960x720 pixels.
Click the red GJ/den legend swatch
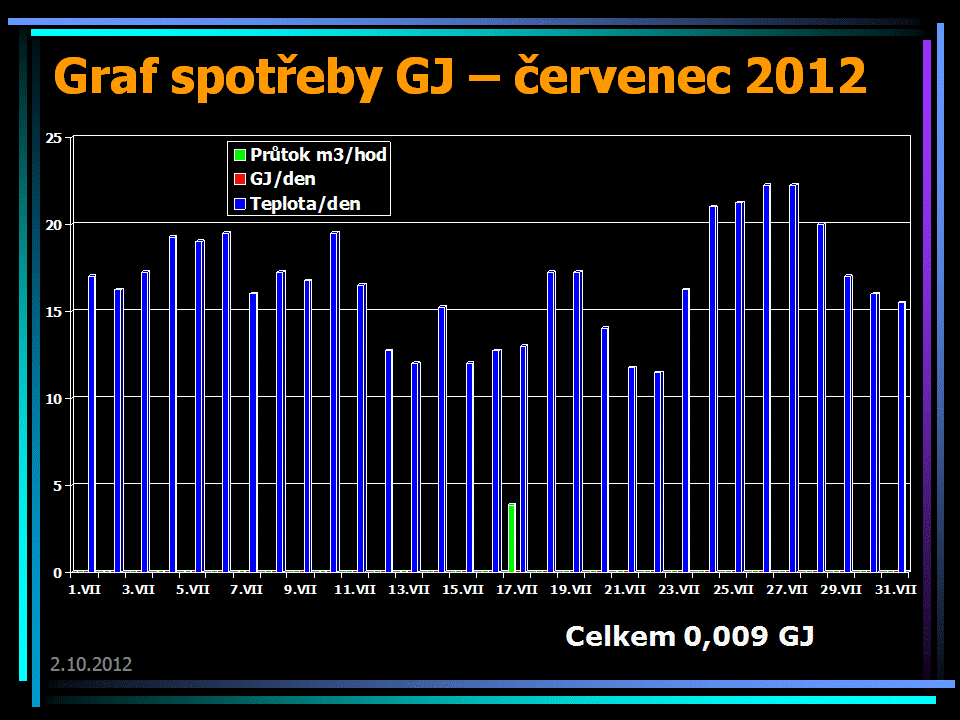point(240,180)
